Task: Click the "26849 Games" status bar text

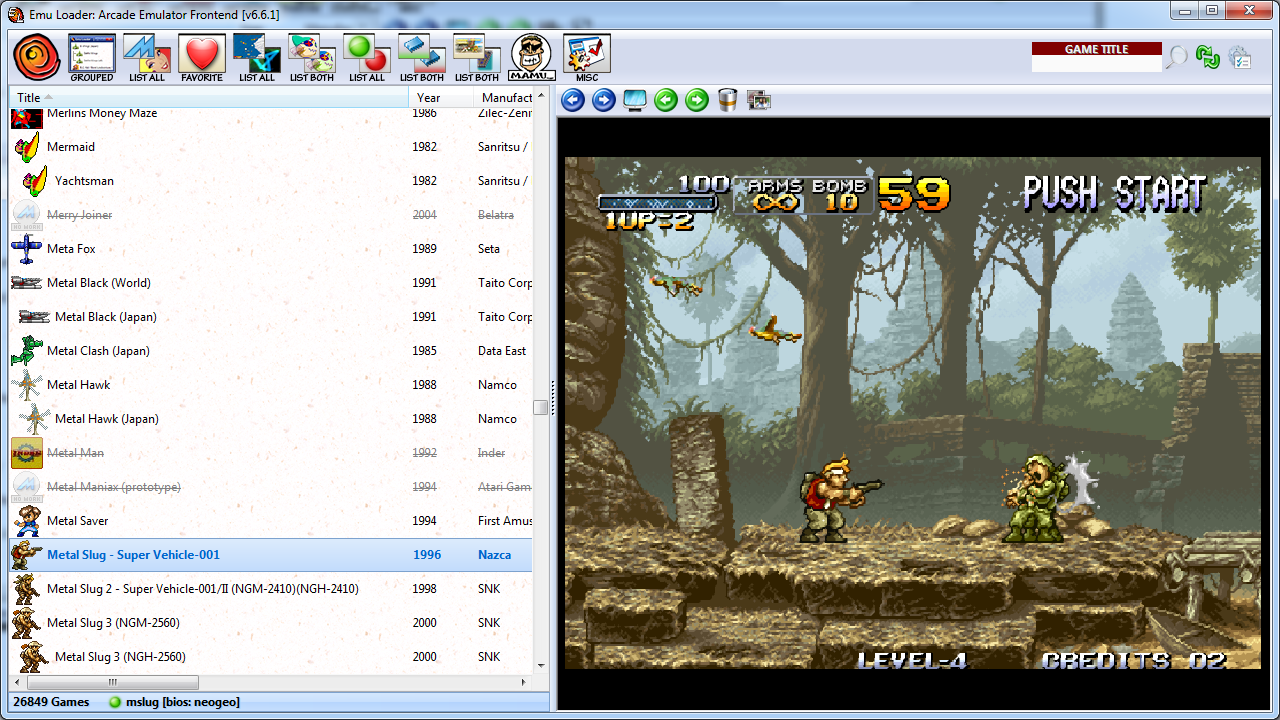Action: pos(51,702)
